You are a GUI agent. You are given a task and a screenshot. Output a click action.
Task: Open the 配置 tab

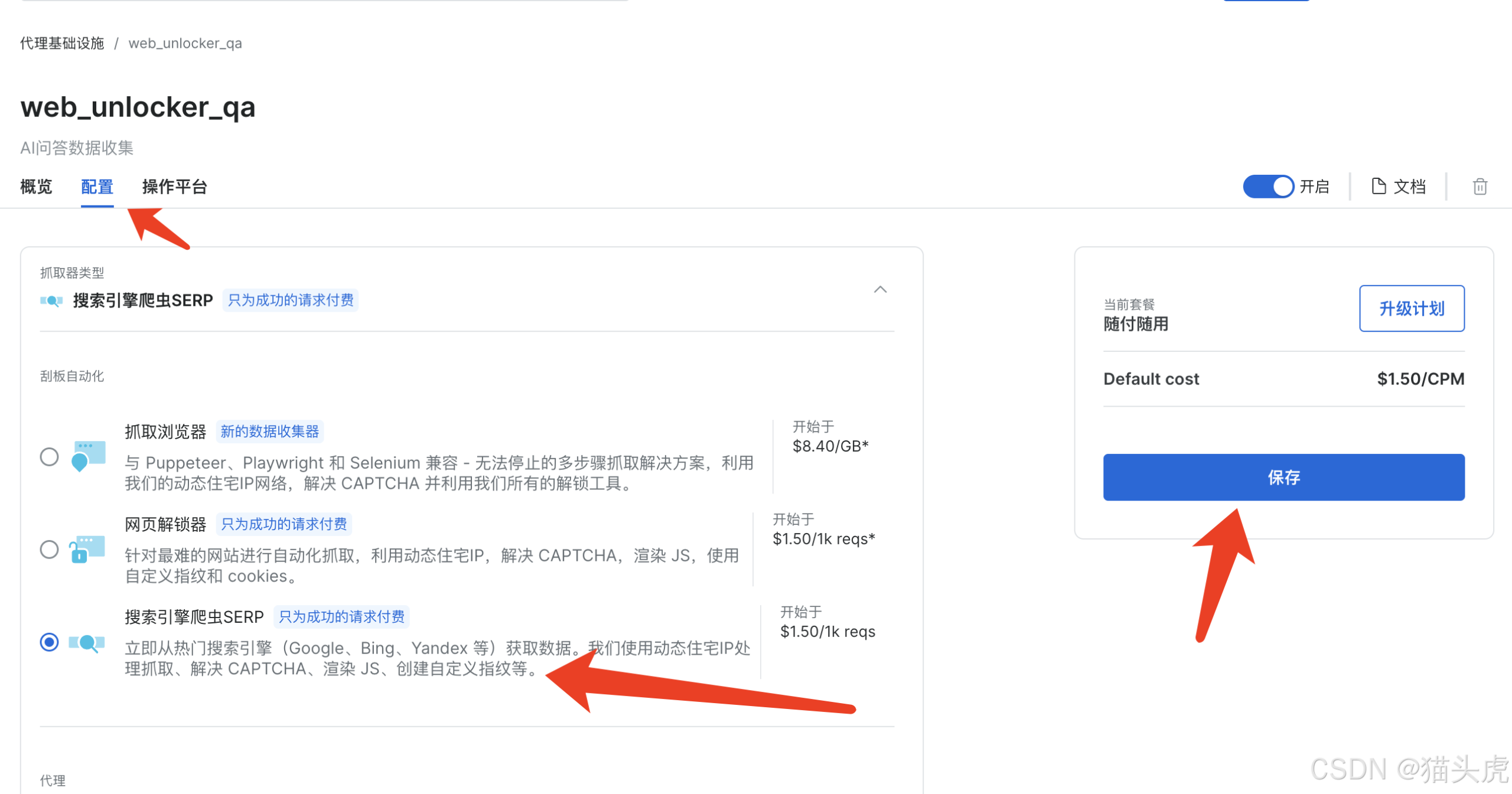click(x=97, y=187)
